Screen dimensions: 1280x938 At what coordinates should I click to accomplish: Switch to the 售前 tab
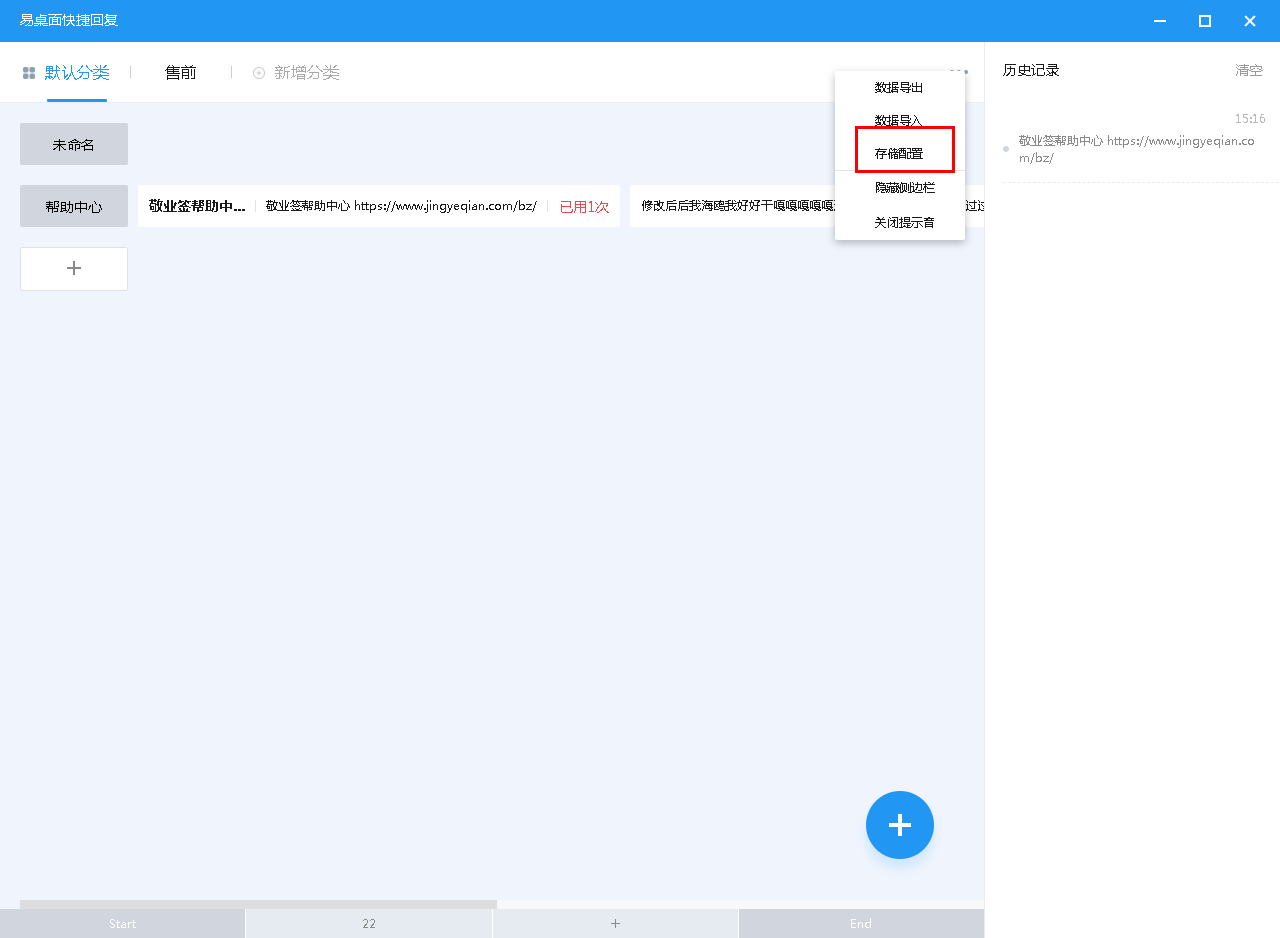[x=180, y=72]
